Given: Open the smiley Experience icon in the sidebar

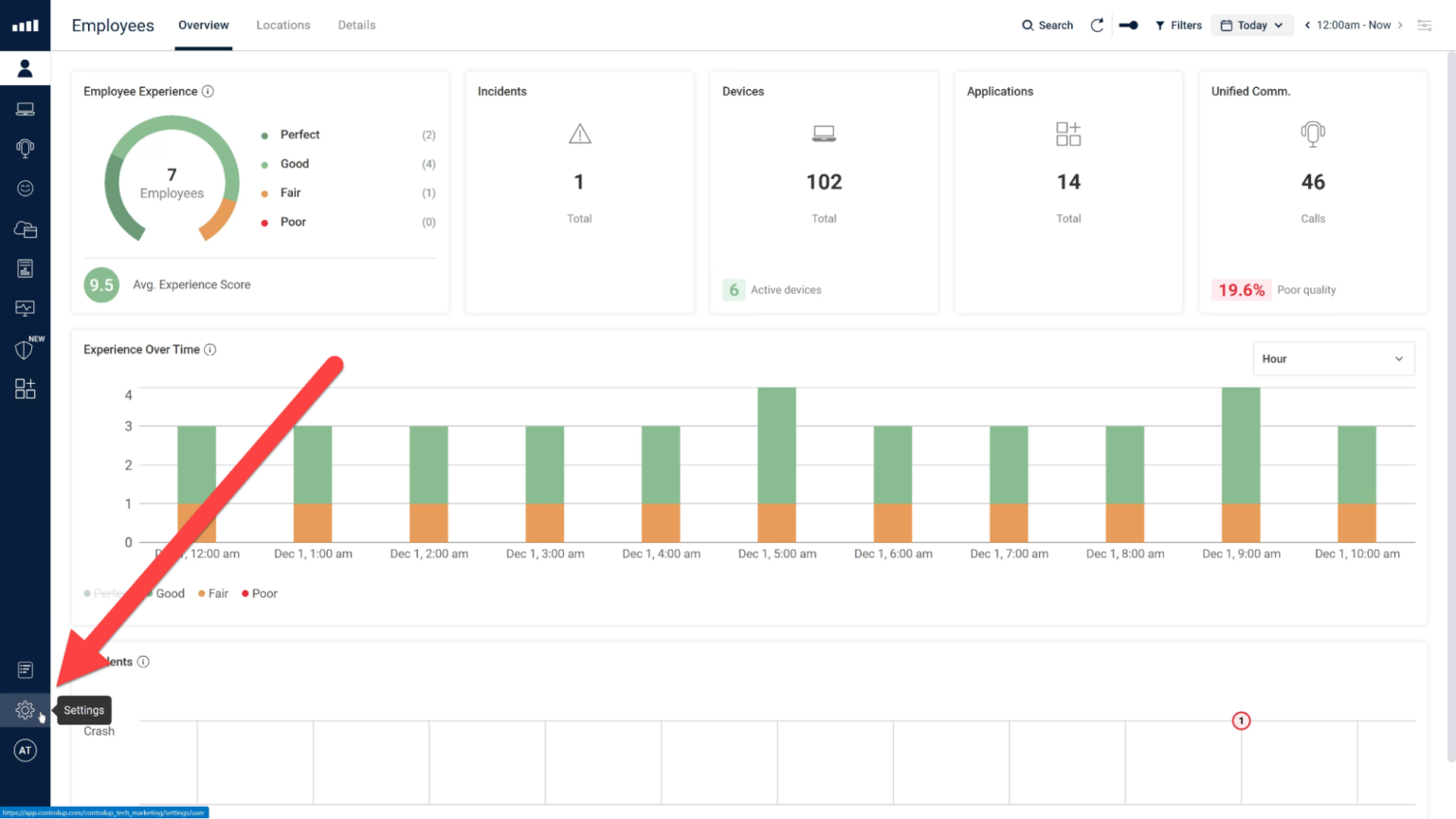Looking at the screenshot, I should (25, 188).
